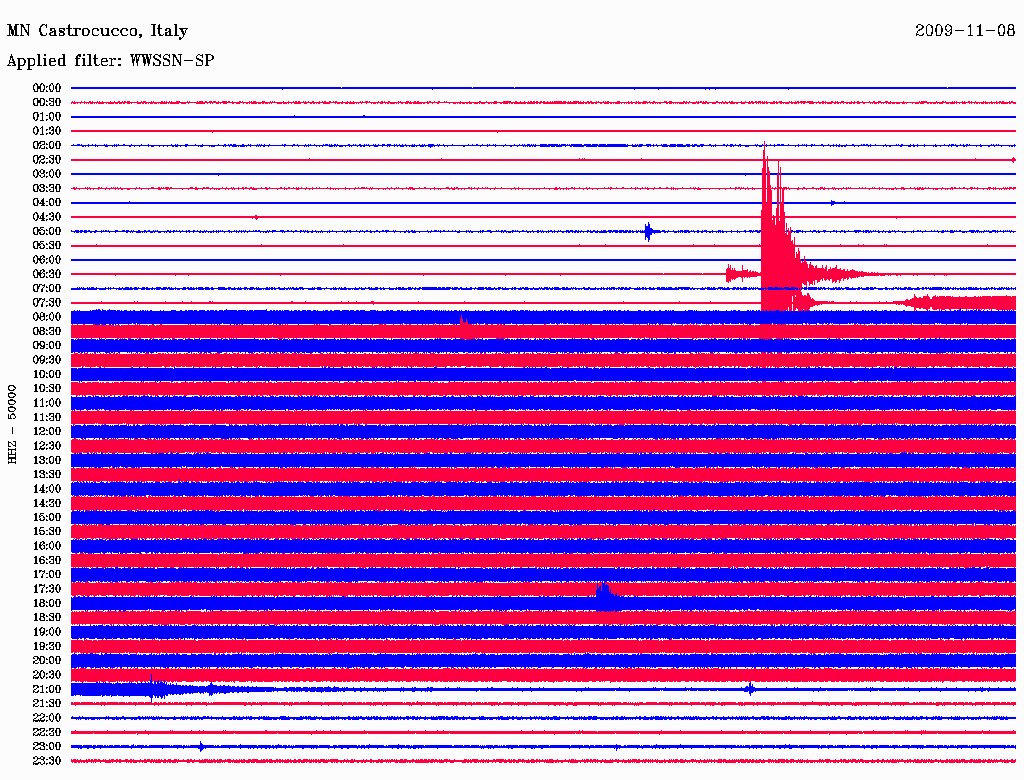Select the 22:30 time label
1024x780 pixels.
pyautogui.click(x=47, y=732)
